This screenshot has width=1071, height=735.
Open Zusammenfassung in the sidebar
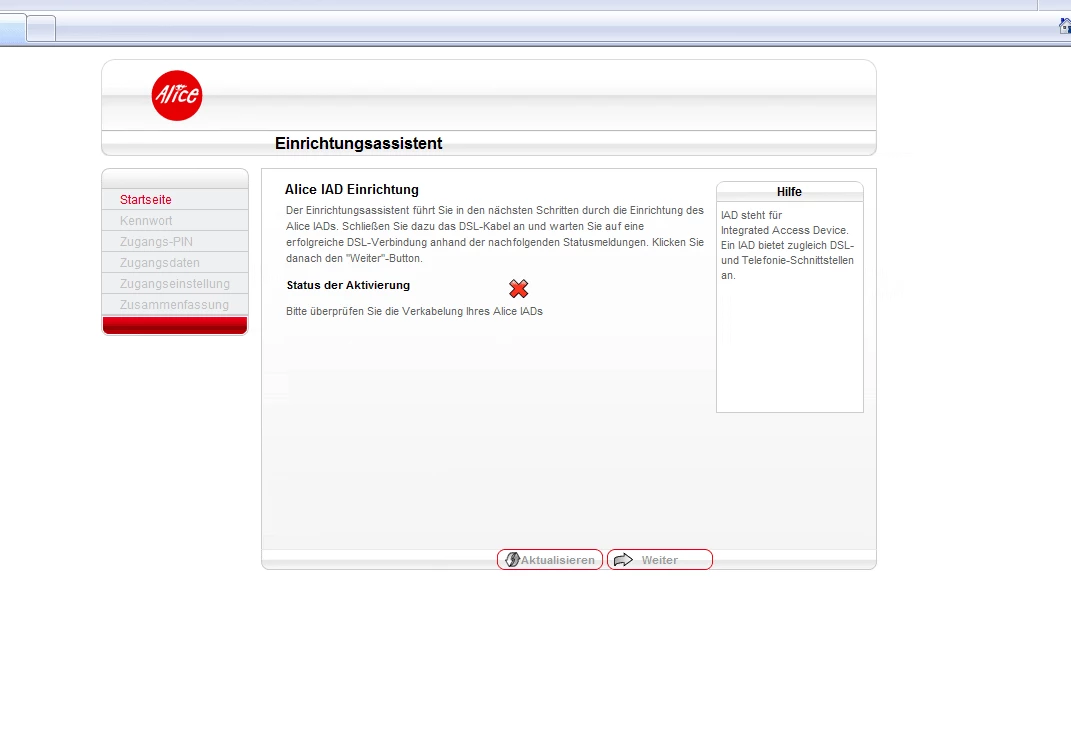tap(175, 305)
